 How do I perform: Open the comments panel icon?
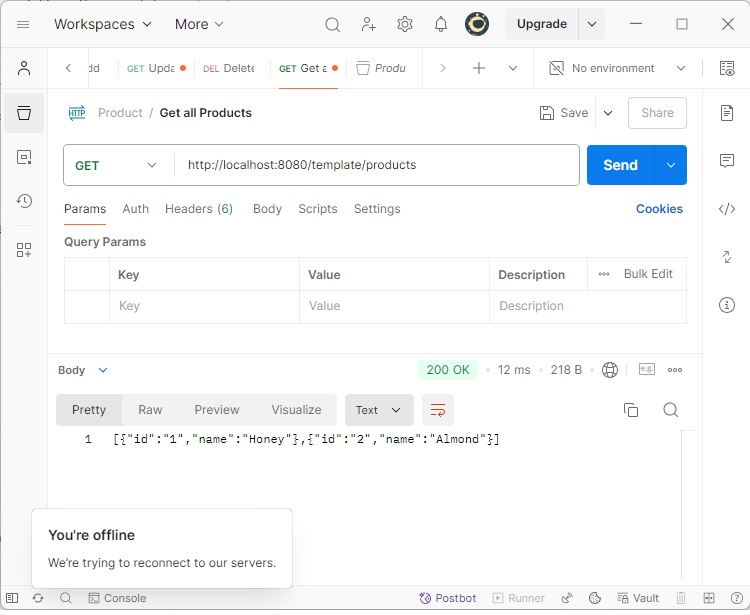pyautogui.click(x=727, y=161)
